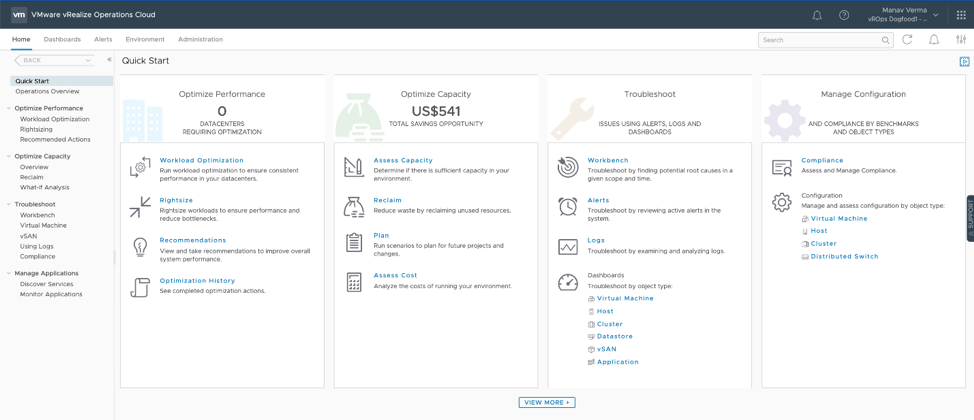This screenshot has width=974, height=420.
Task: Click the Optimization History scroll icon
Action: 140,287
